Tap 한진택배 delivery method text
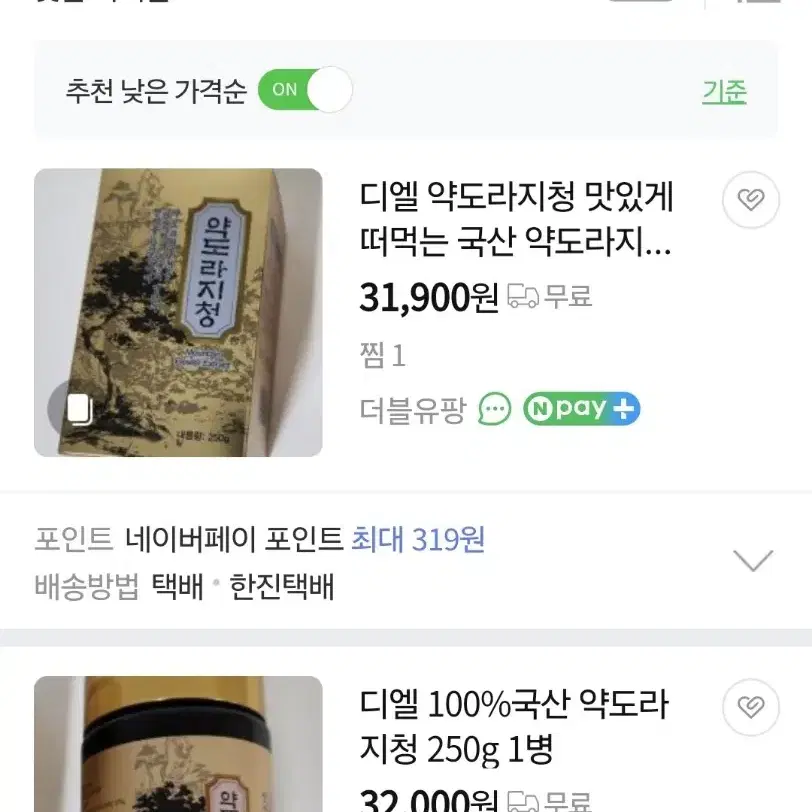 tap(282, 587)
